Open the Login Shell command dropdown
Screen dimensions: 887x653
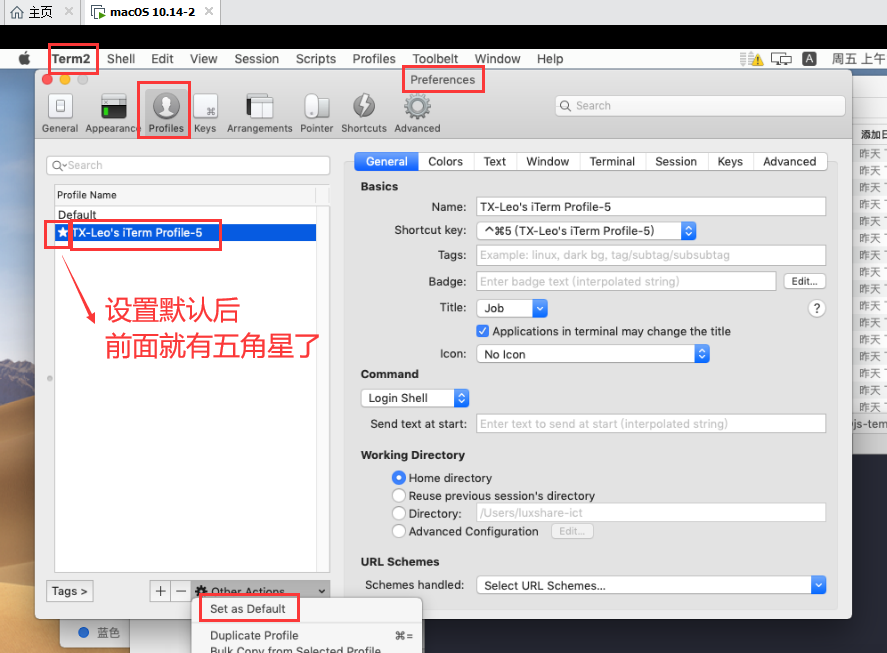[x=415, y=398]
